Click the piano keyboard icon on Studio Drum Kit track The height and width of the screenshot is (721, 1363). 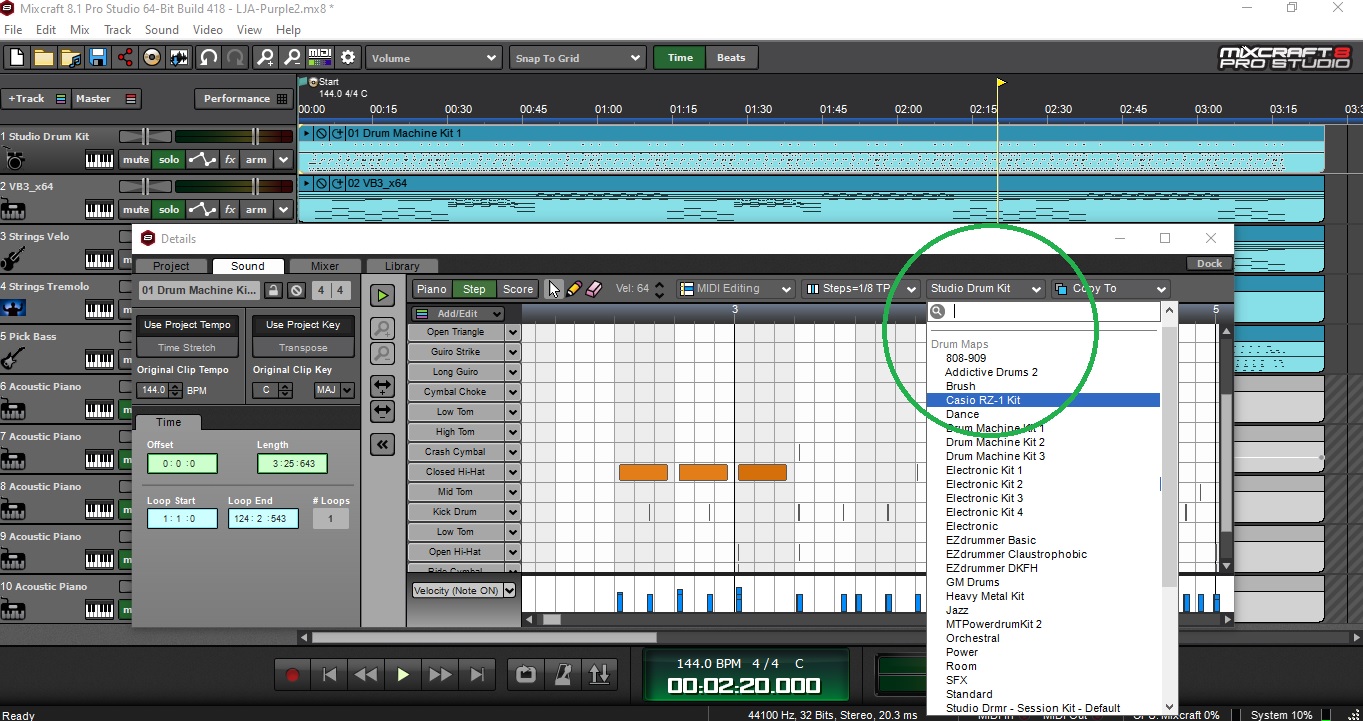(x=99, y=159)
